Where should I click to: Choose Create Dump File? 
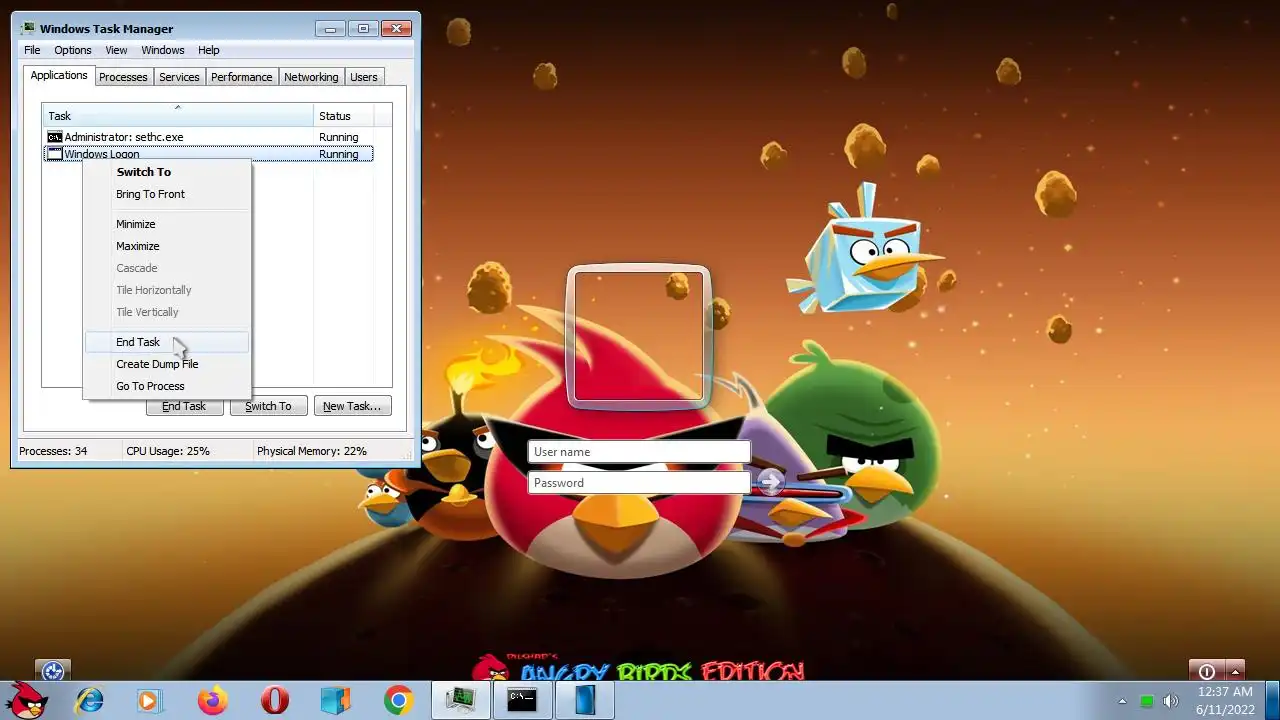[x=167, y=364]
